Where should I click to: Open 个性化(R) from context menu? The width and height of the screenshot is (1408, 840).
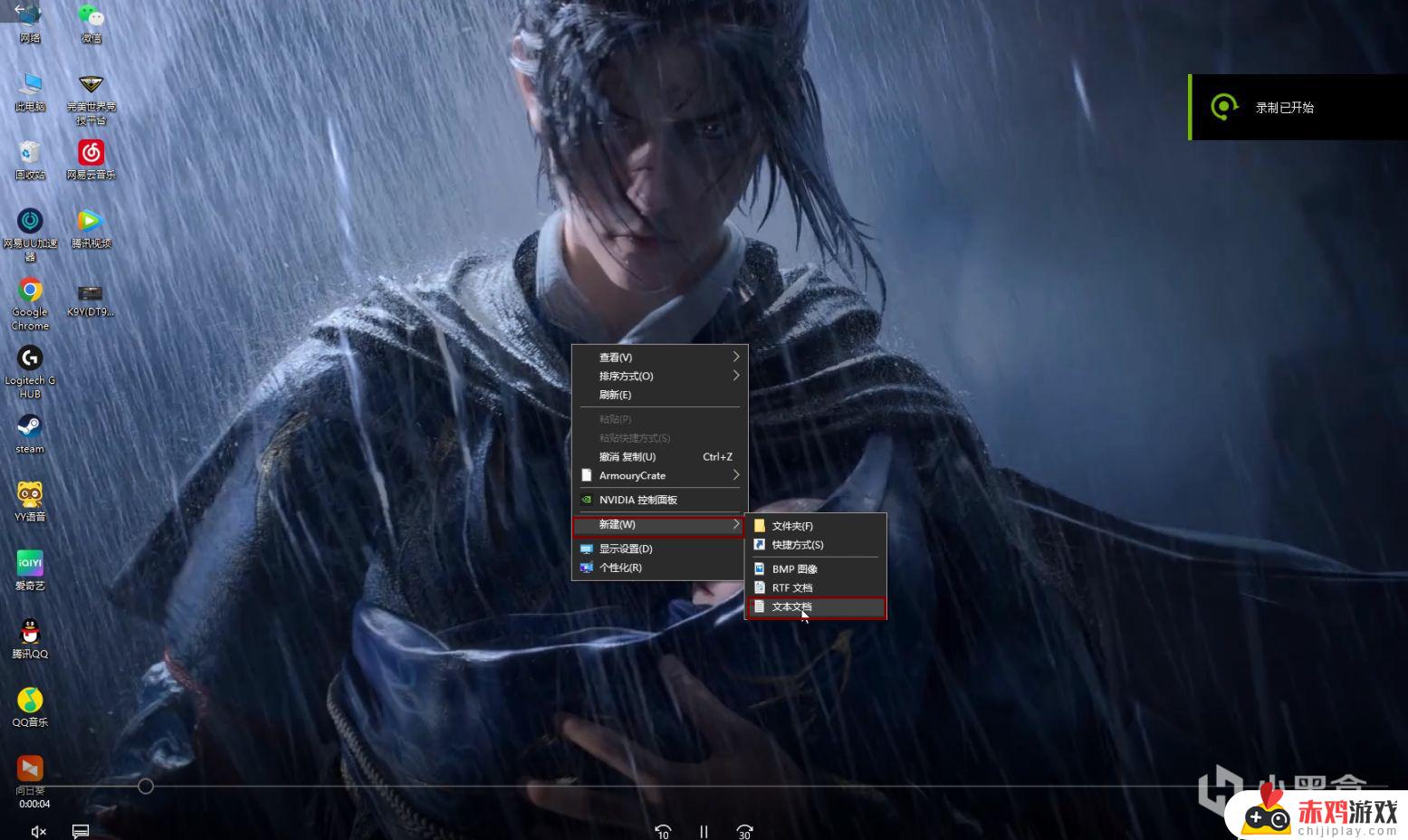point(659,568)
